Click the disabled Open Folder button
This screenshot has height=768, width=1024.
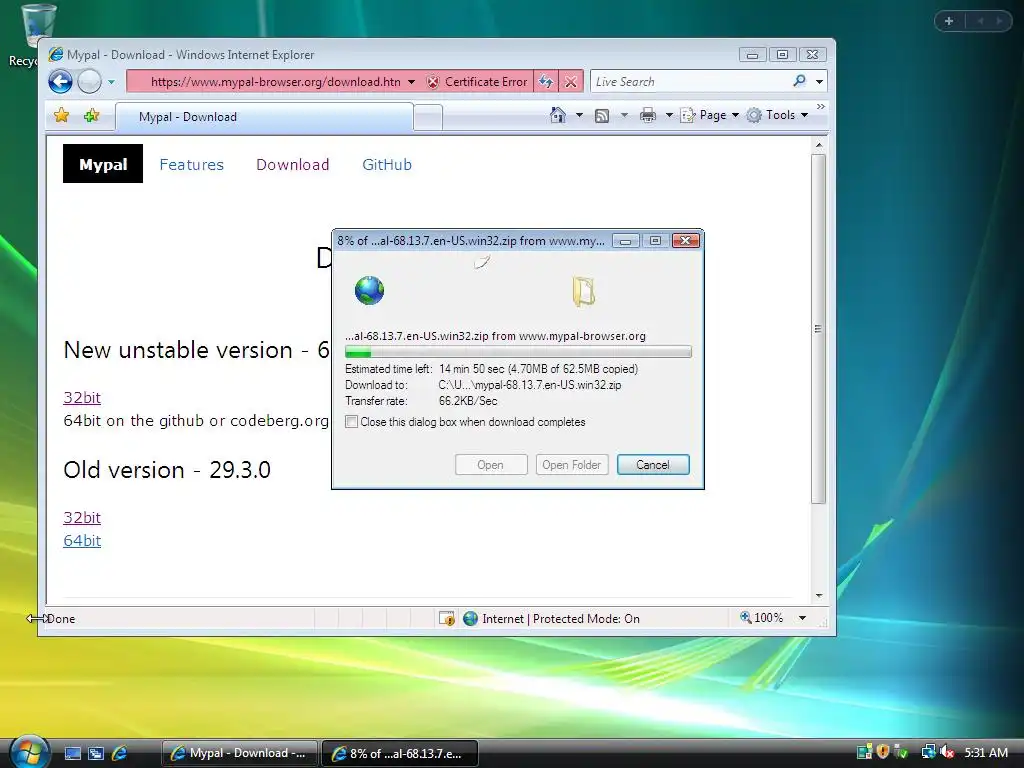571,464
